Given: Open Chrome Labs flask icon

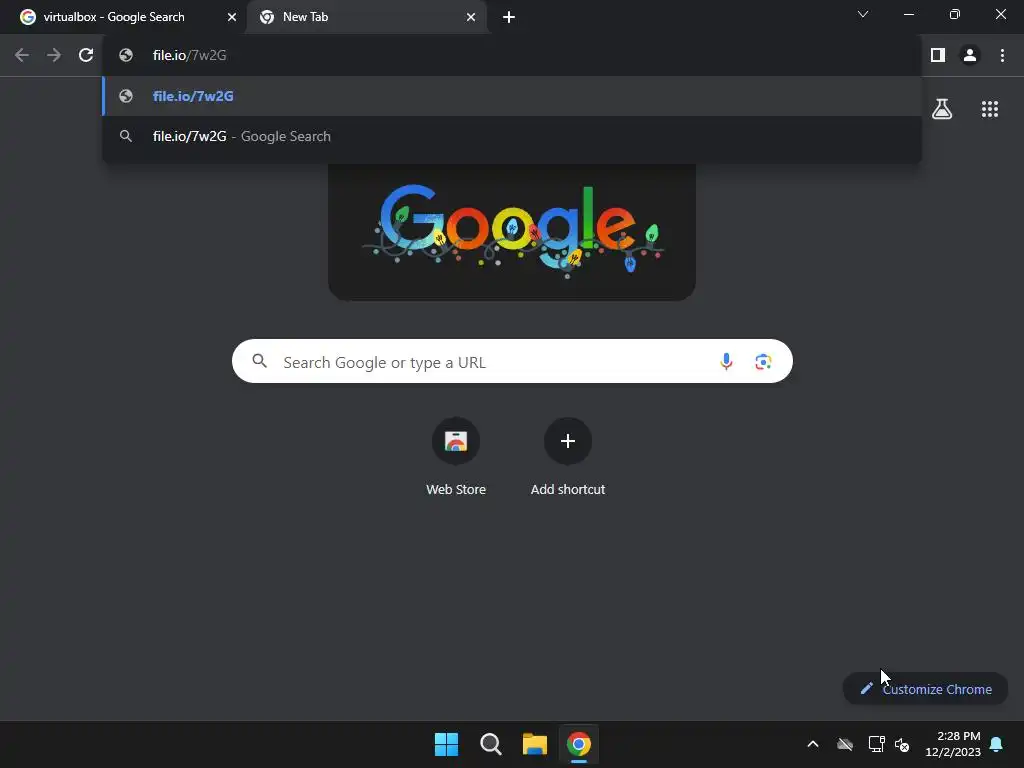Looking at the screenshot, I should click(942, 109).
